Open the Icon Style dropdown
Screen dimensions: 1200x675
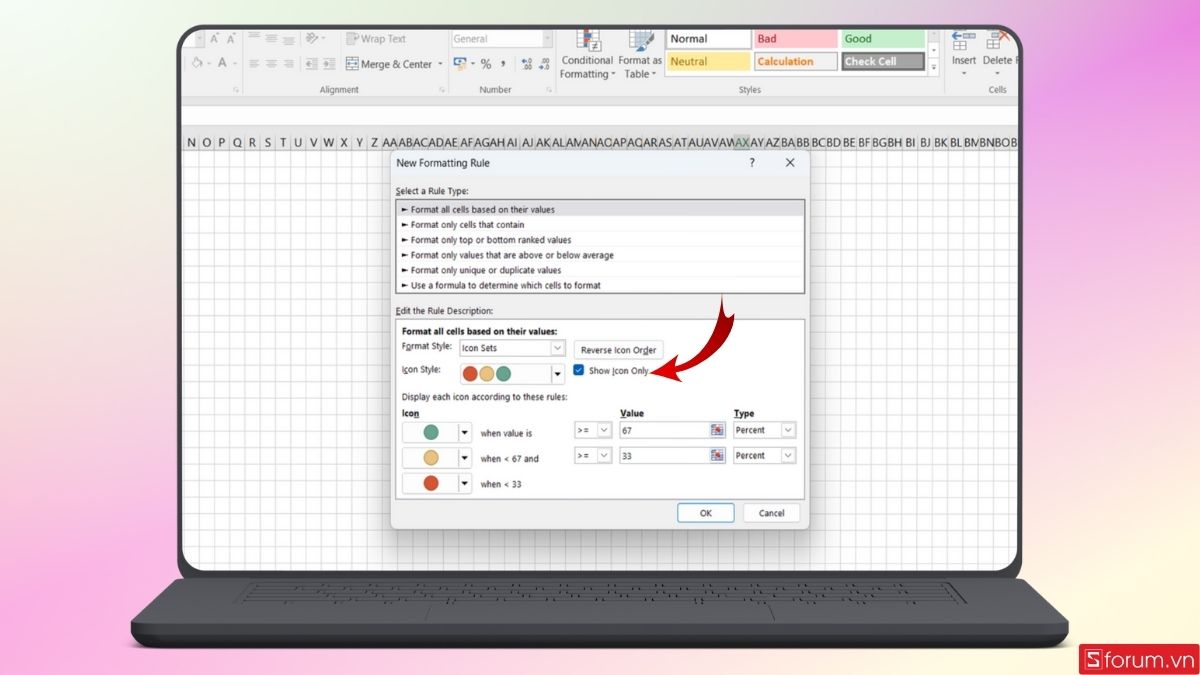(x=512, y=374)
